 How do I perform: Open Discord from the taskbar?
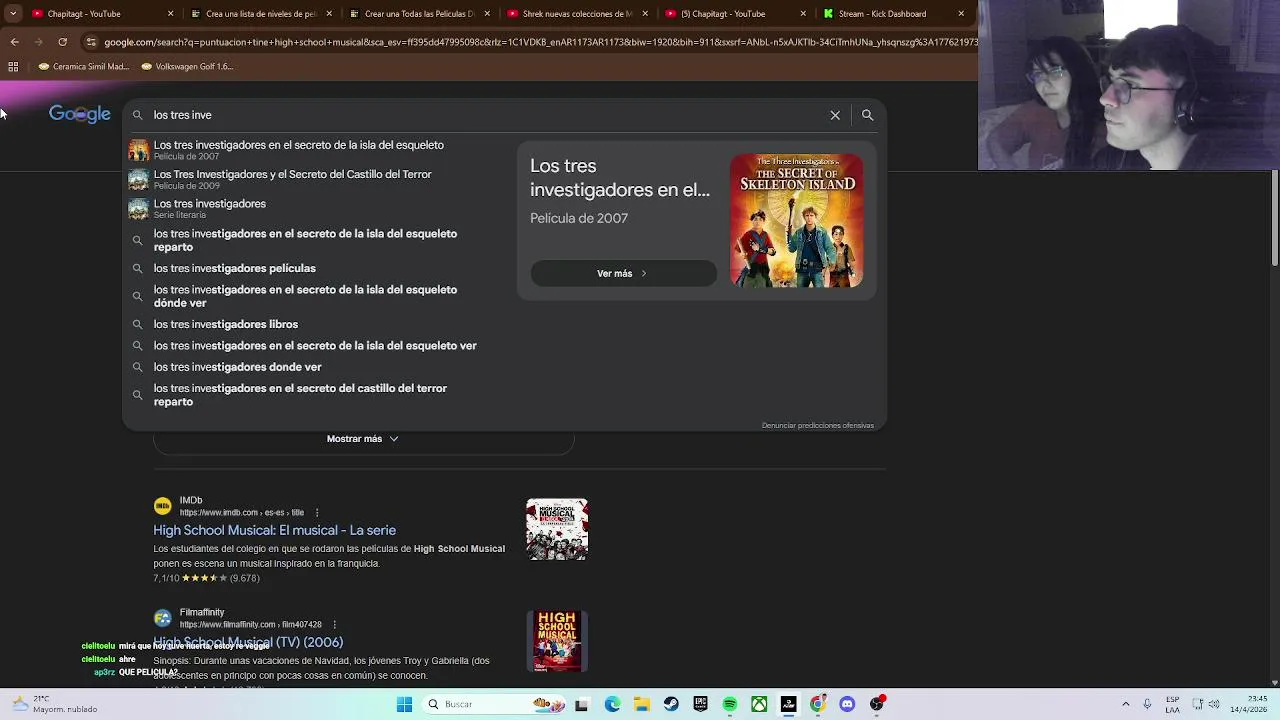pos(847,704)
